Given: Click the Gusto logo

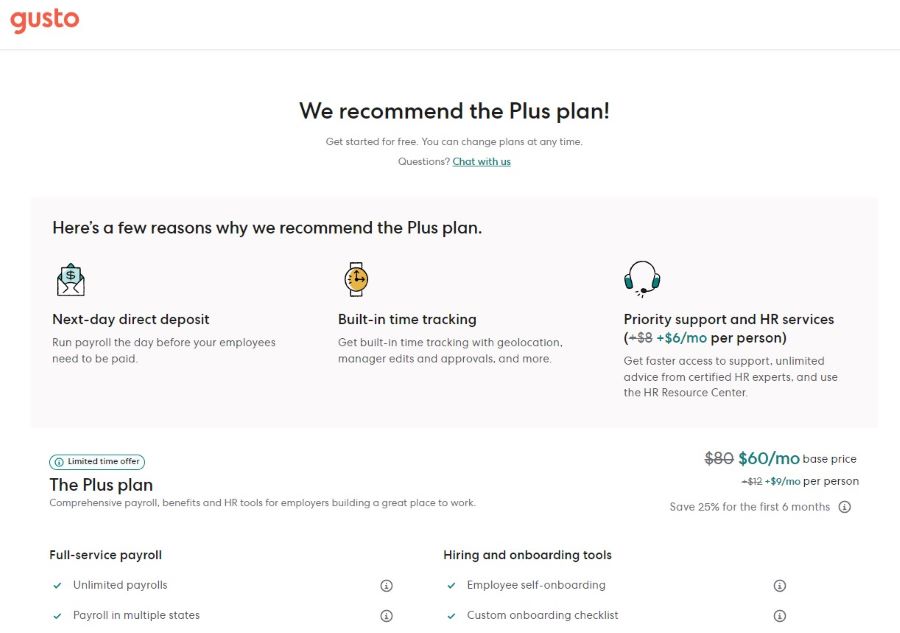Looking at the screenshot, I should [x=45, y=20].
